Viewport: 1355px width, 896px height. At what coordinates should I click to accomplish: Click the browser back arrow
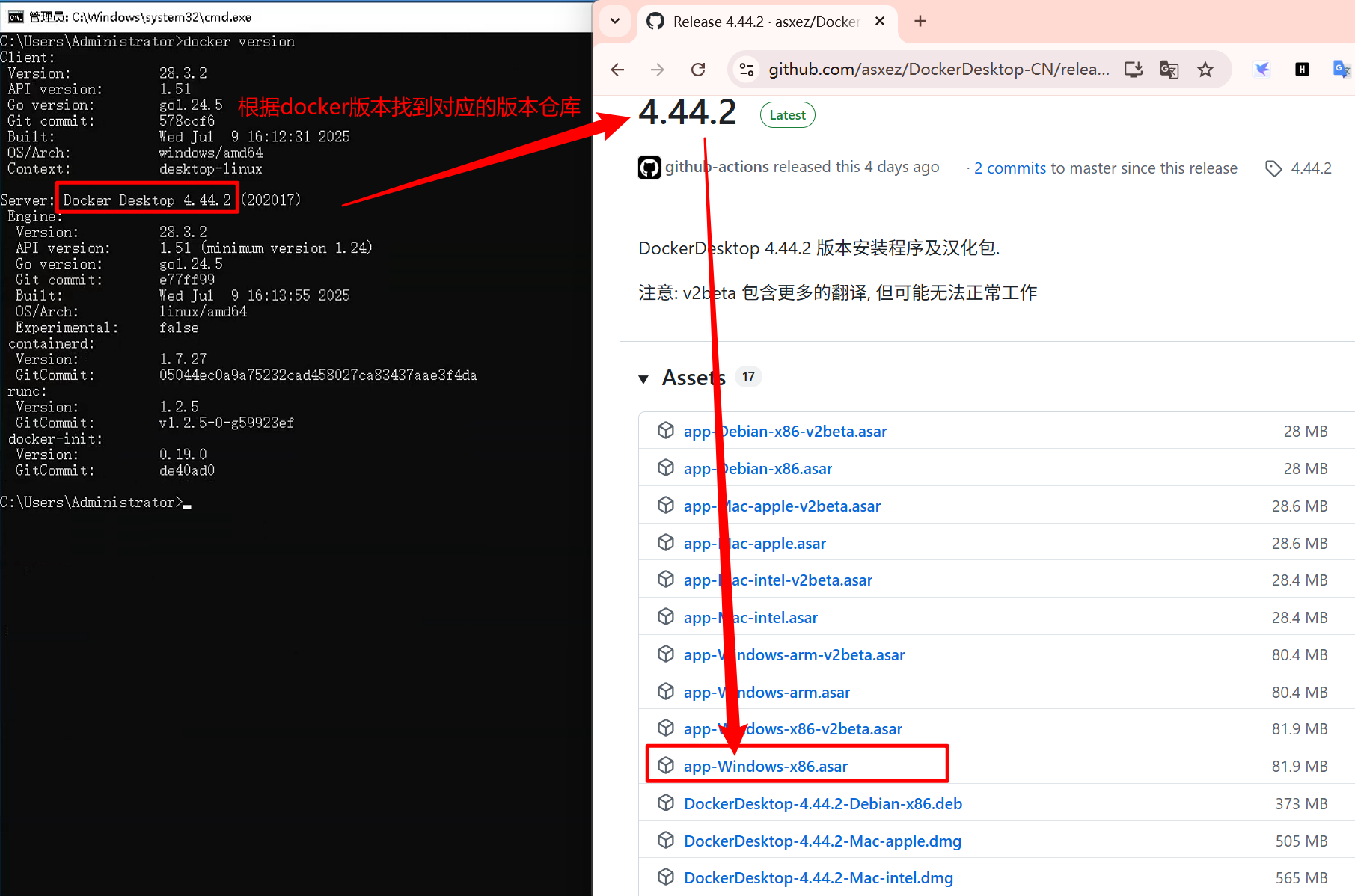[617, 70]
